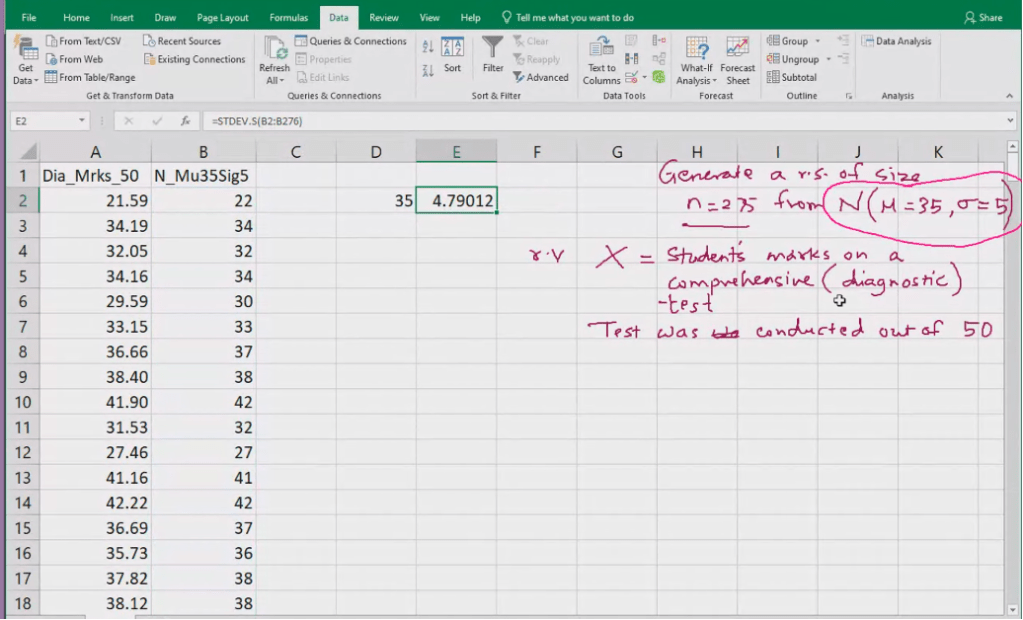Open the Data Analysis tool
The height and width of the screenshot is (620, 1023).
point(896,41)
